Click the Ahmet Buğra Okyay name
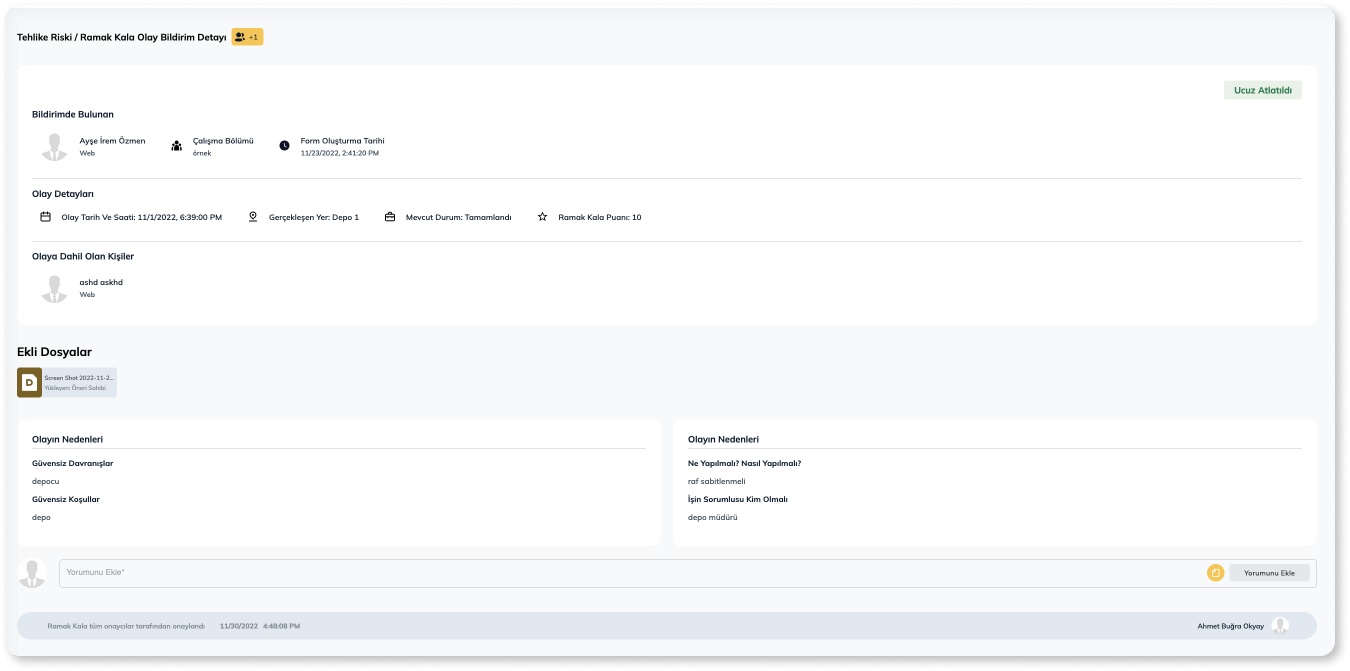The width and height of the screenshot is (1350, 671). pyautogui.click(x=1230, y=626)
